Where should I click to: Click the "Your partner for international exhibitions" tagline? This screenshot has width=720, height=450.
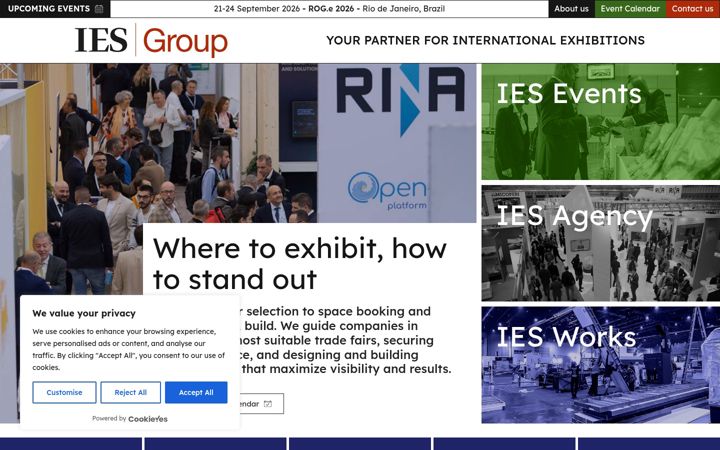click(485, 40)
